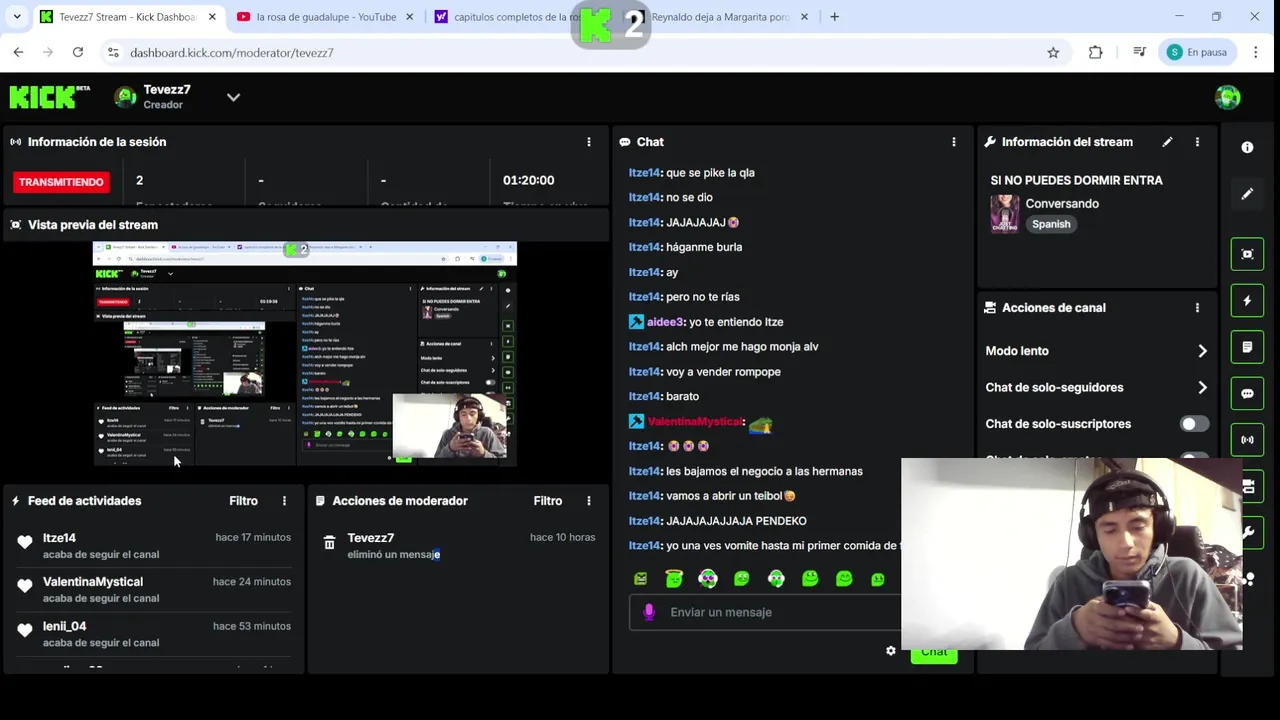Click the heart icon next to lenii_04
1280x720 pixels.
pos(25,630)
